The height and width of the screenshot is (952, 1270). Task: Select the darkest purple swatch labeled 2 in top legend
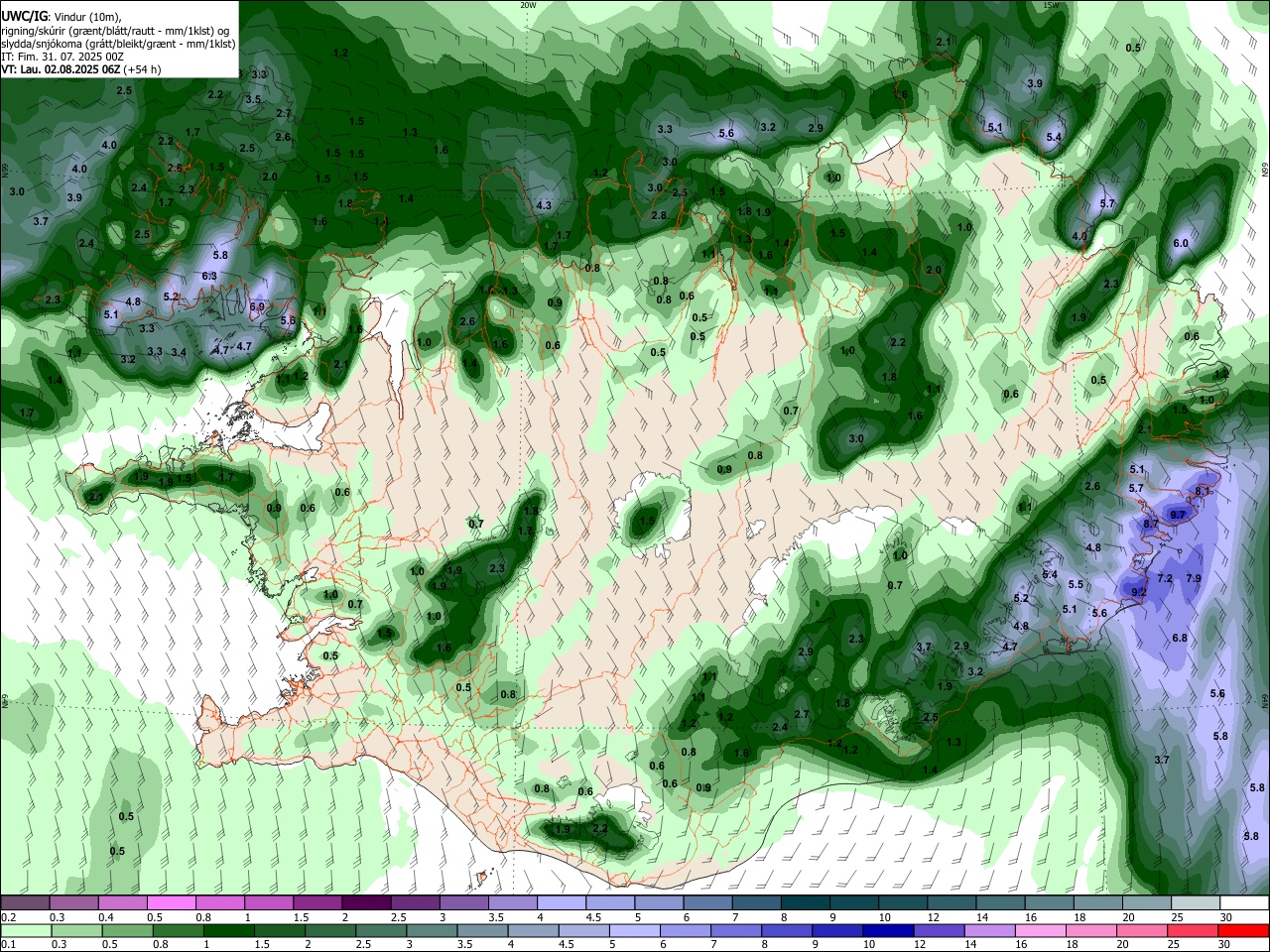click(x=365, y=903)
